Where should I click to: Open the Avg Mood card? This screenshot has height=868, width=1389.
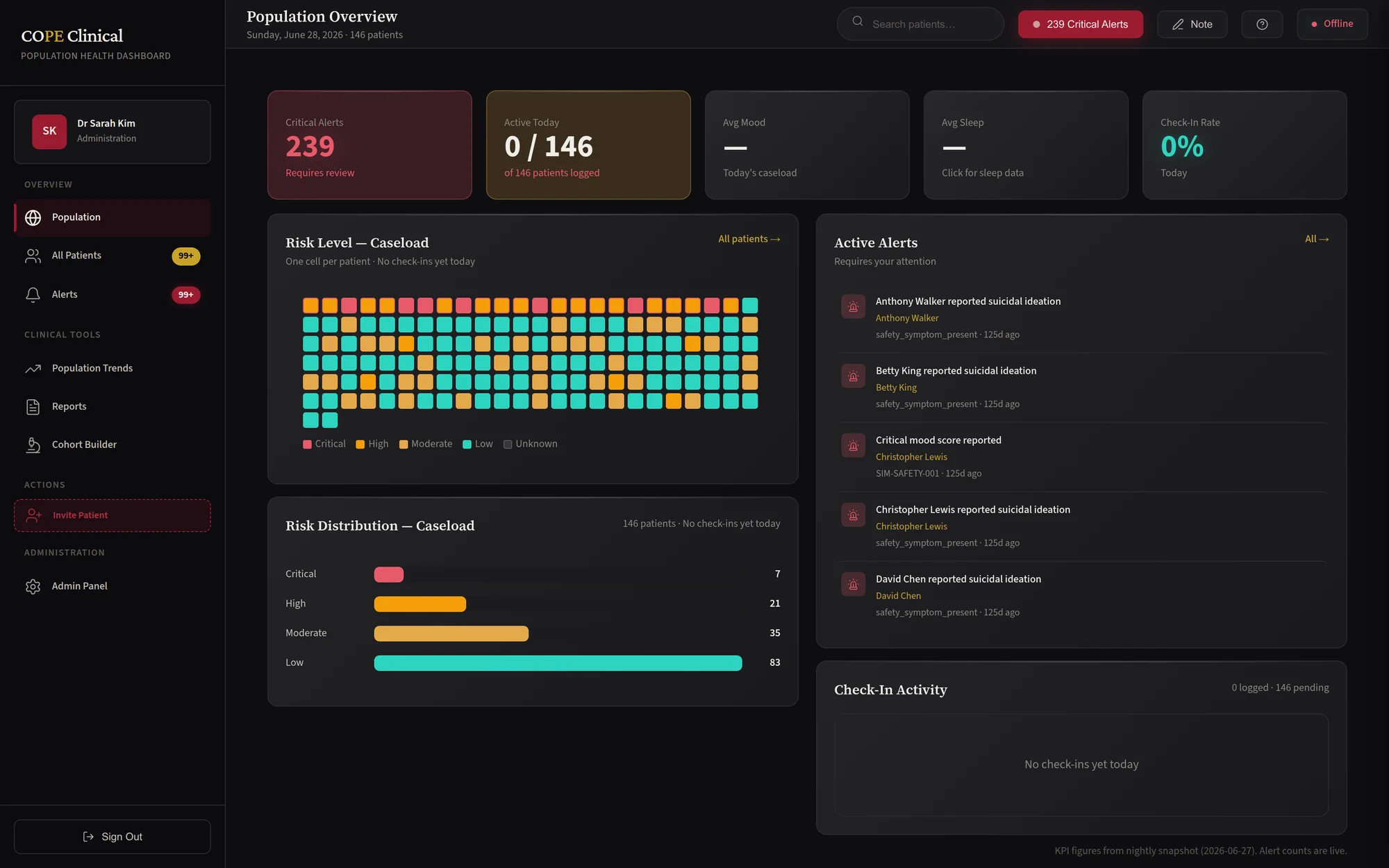807,145
